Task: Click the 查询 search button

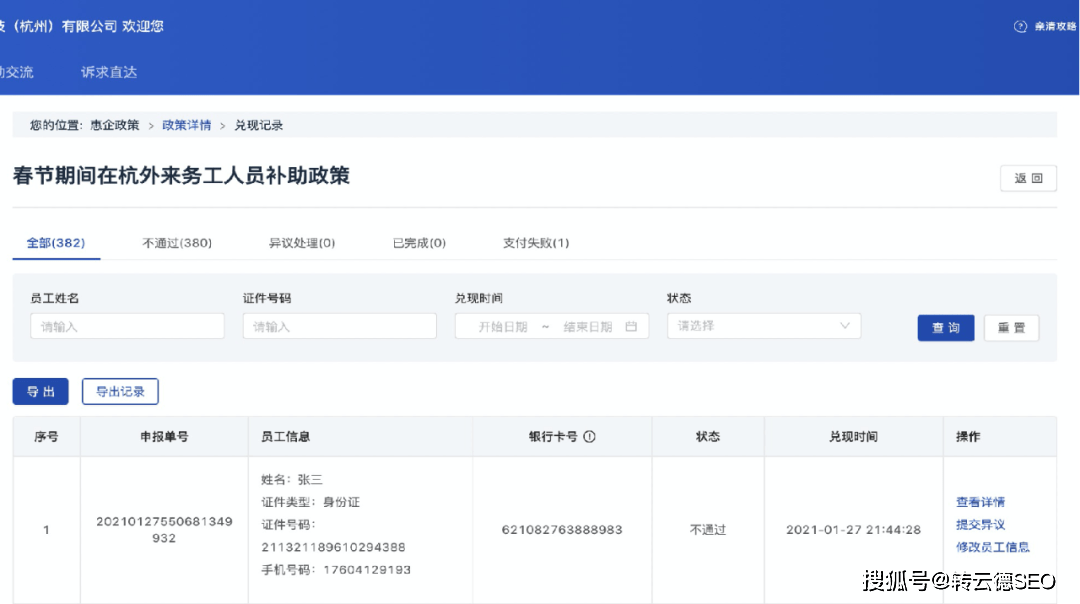Action: 946,328
